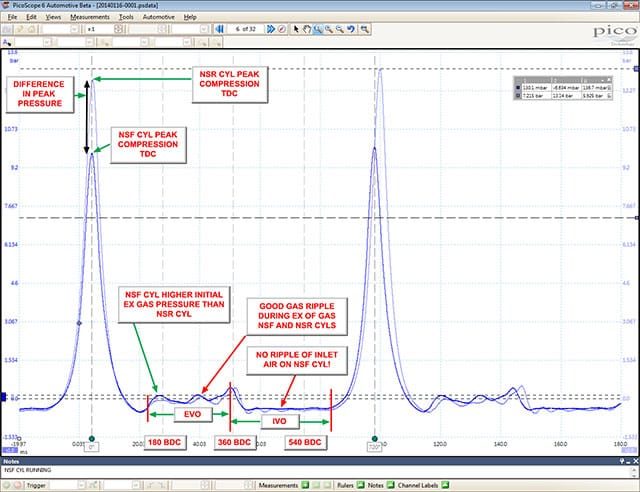Go to the previous waveform buffer
Screen dimensions: 640x492
[x=220, y=29]
